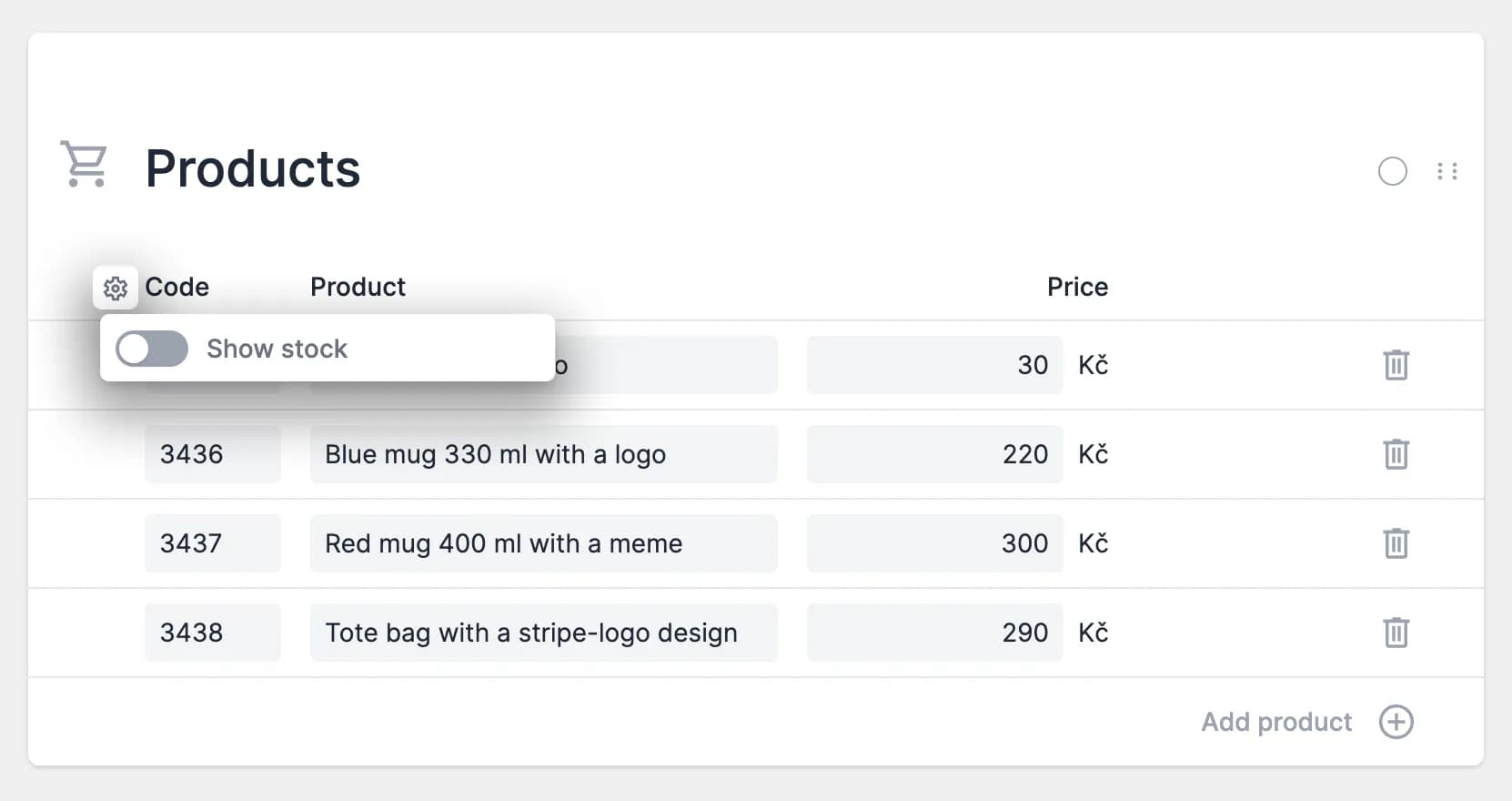Screen dimensions: 1512x801
Task: Delete the Tote bag product row
Action: (x=1396, y=633)
